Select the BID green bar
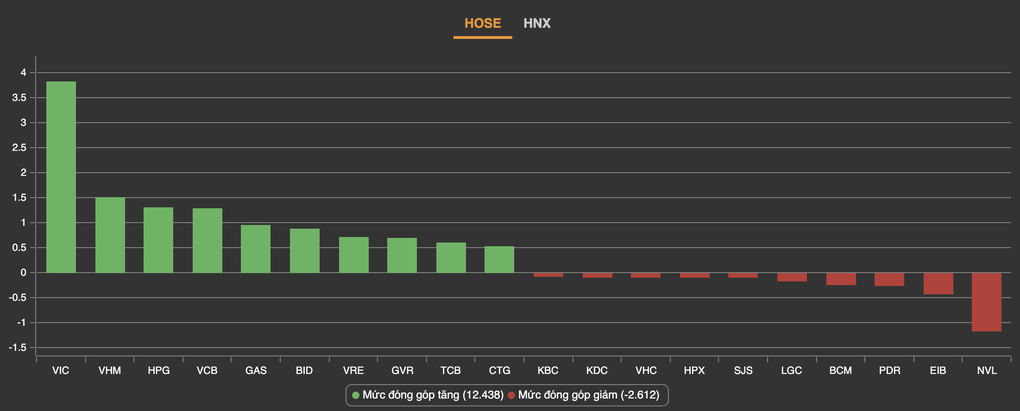1020x411 pixels. (x=304, y=250)
